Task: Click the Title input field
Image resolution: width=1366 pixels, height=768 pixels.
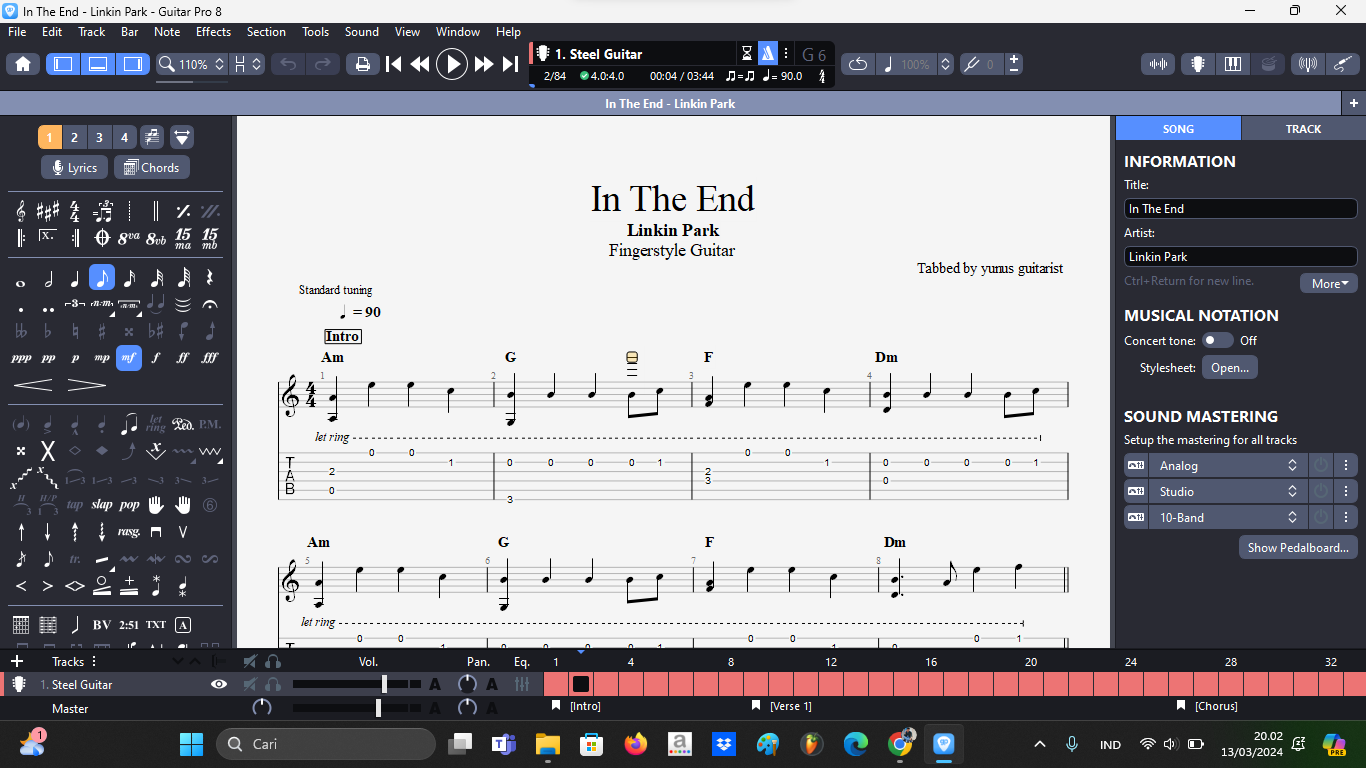Action: tap(1240, 209)
